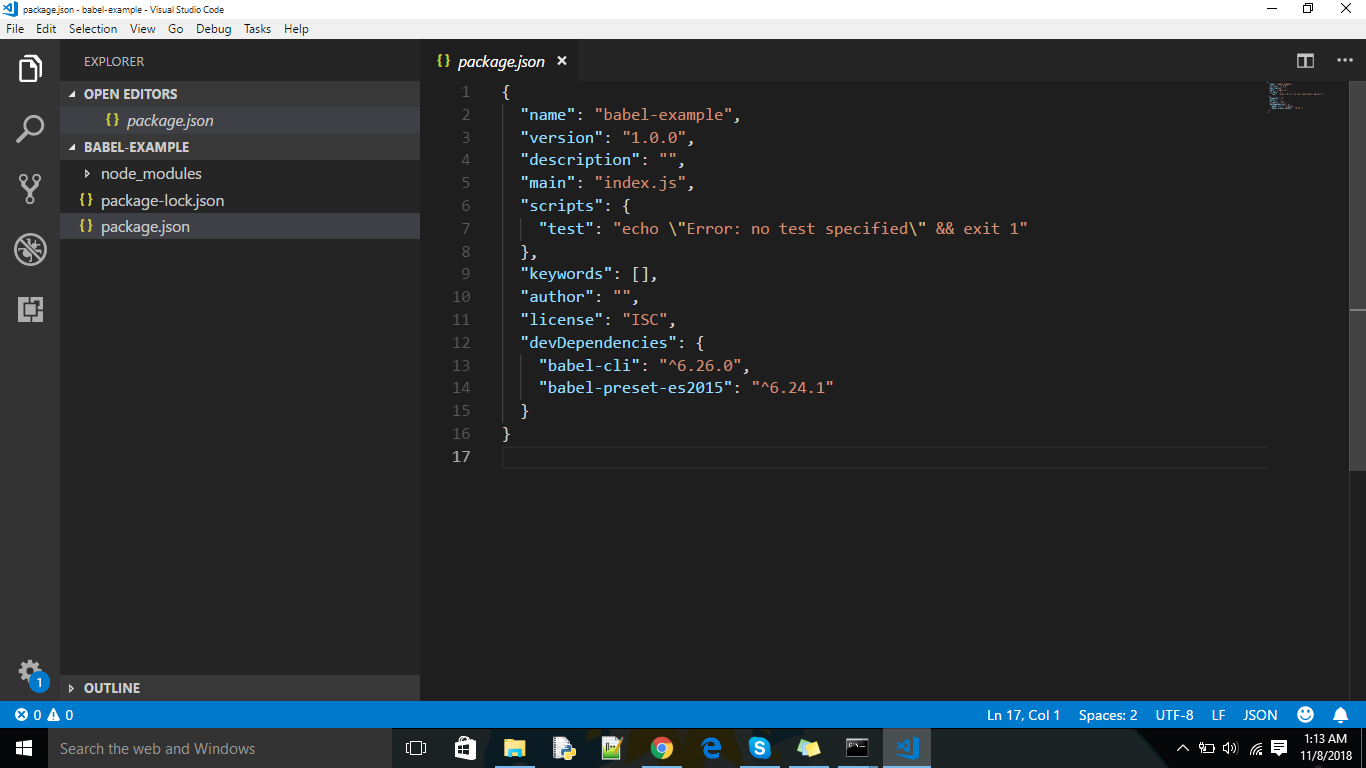
Task: Click the "^6.24.1" version string
Action: [793, 388]
